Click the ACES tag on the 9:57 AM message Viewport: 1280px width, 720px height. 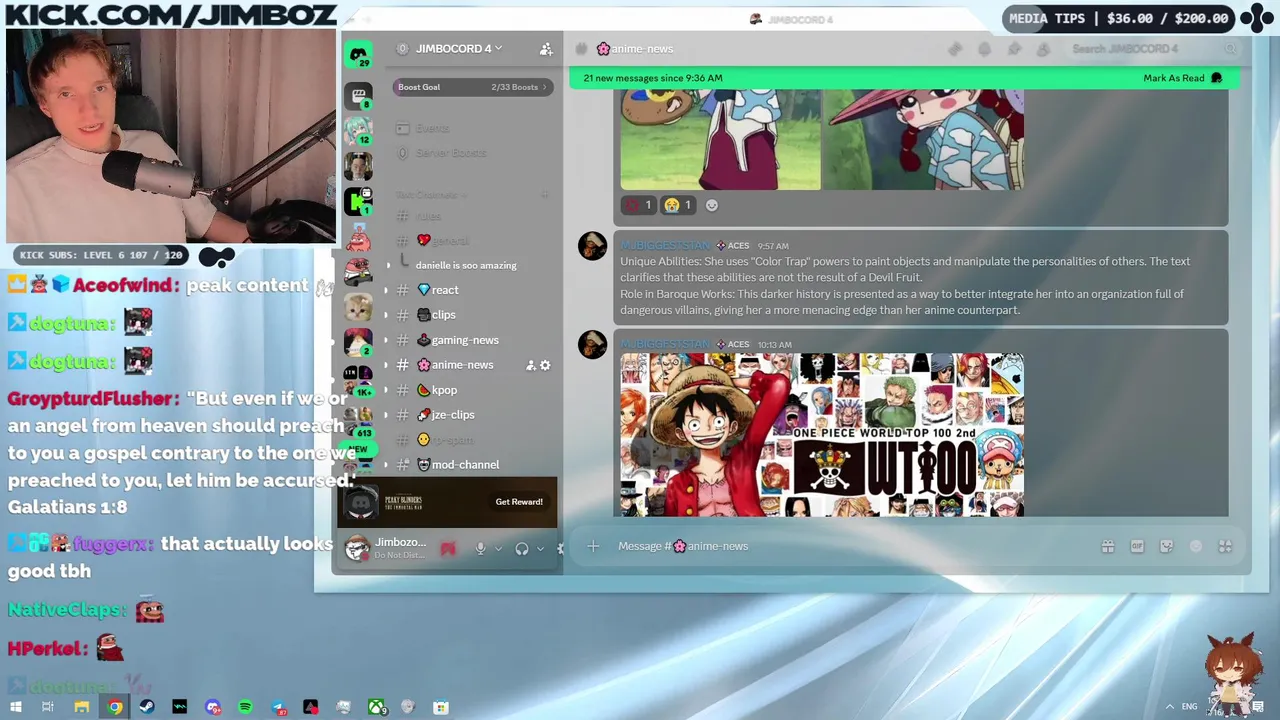click(x=733, y=245)
